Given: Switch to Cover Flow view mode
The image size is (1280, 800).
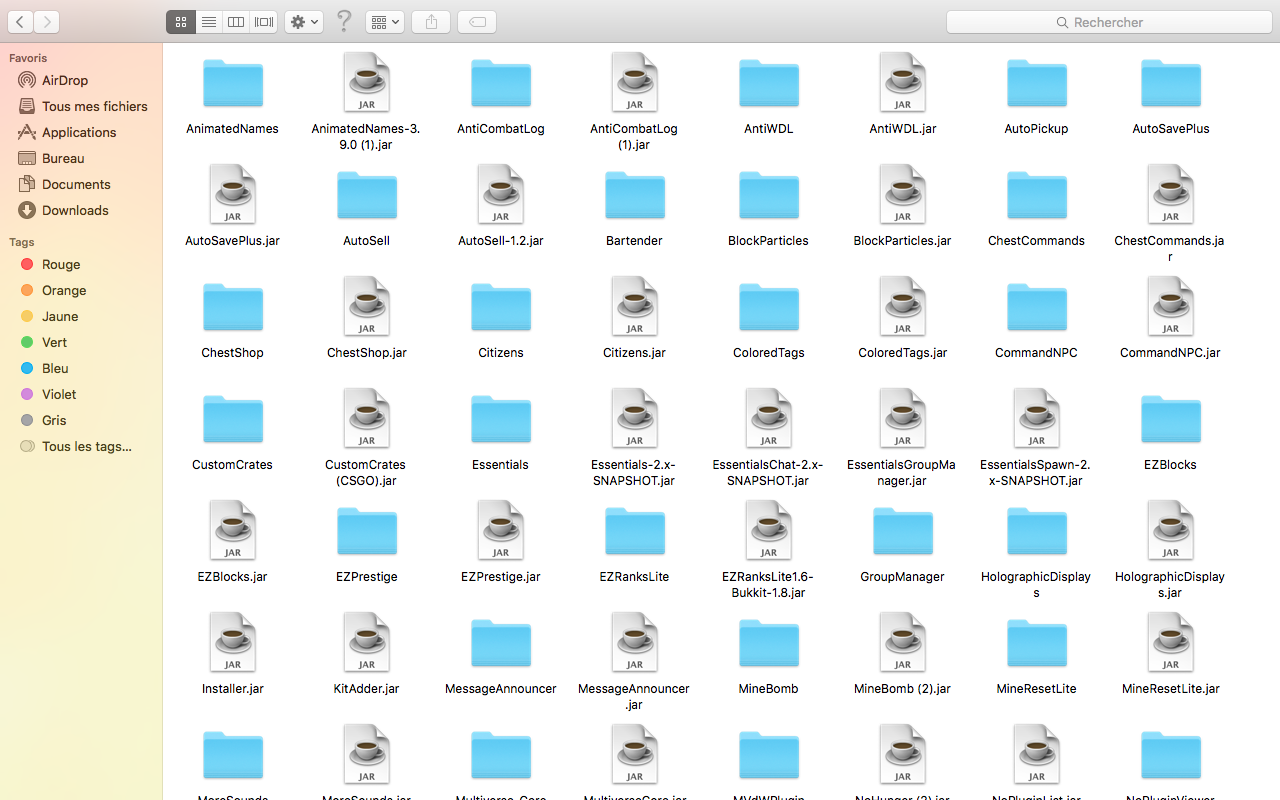Looking at the screenshot, I should [x=264, y=22].
